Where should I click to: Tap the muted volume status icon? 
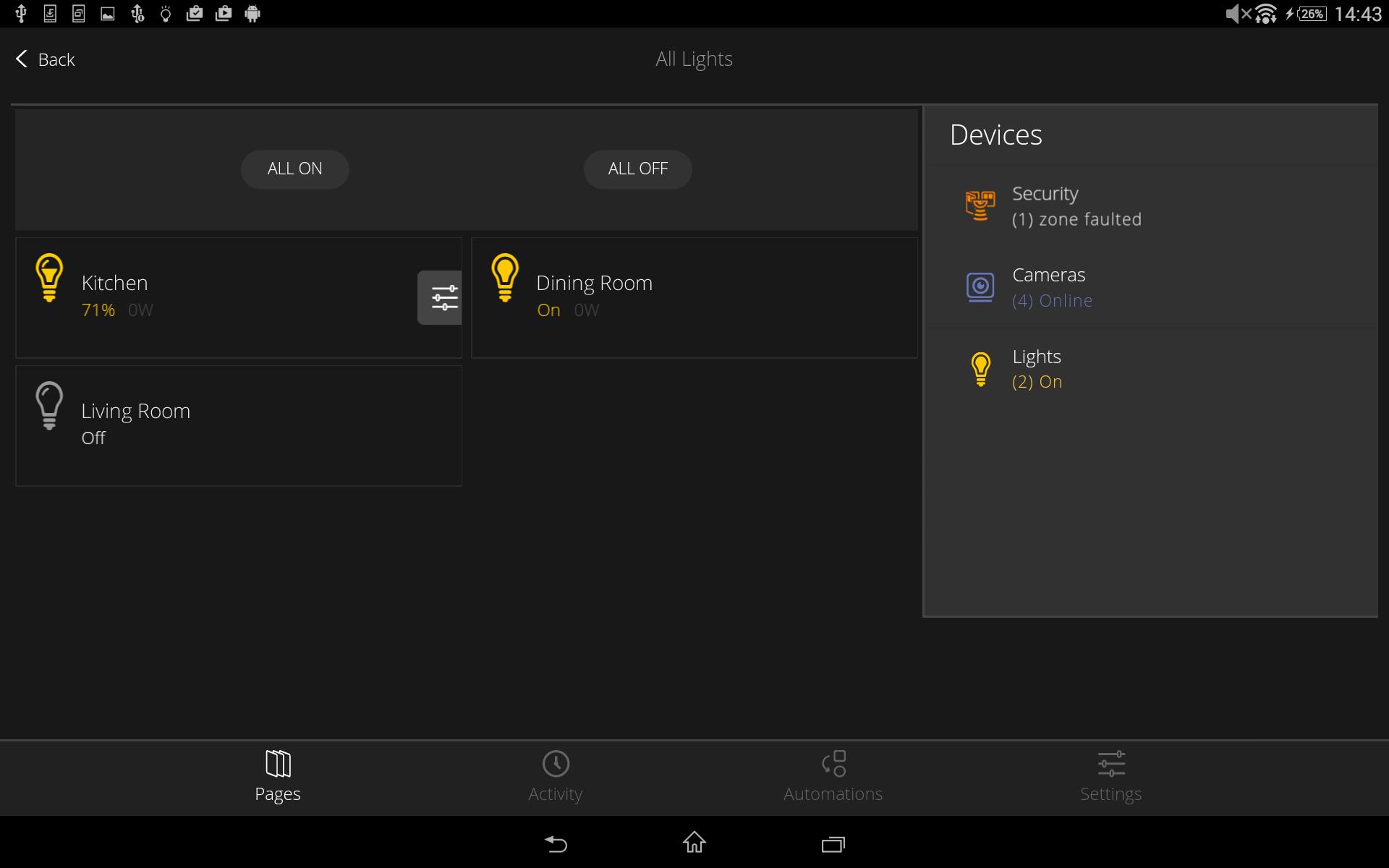click(x=1239, y=14)
